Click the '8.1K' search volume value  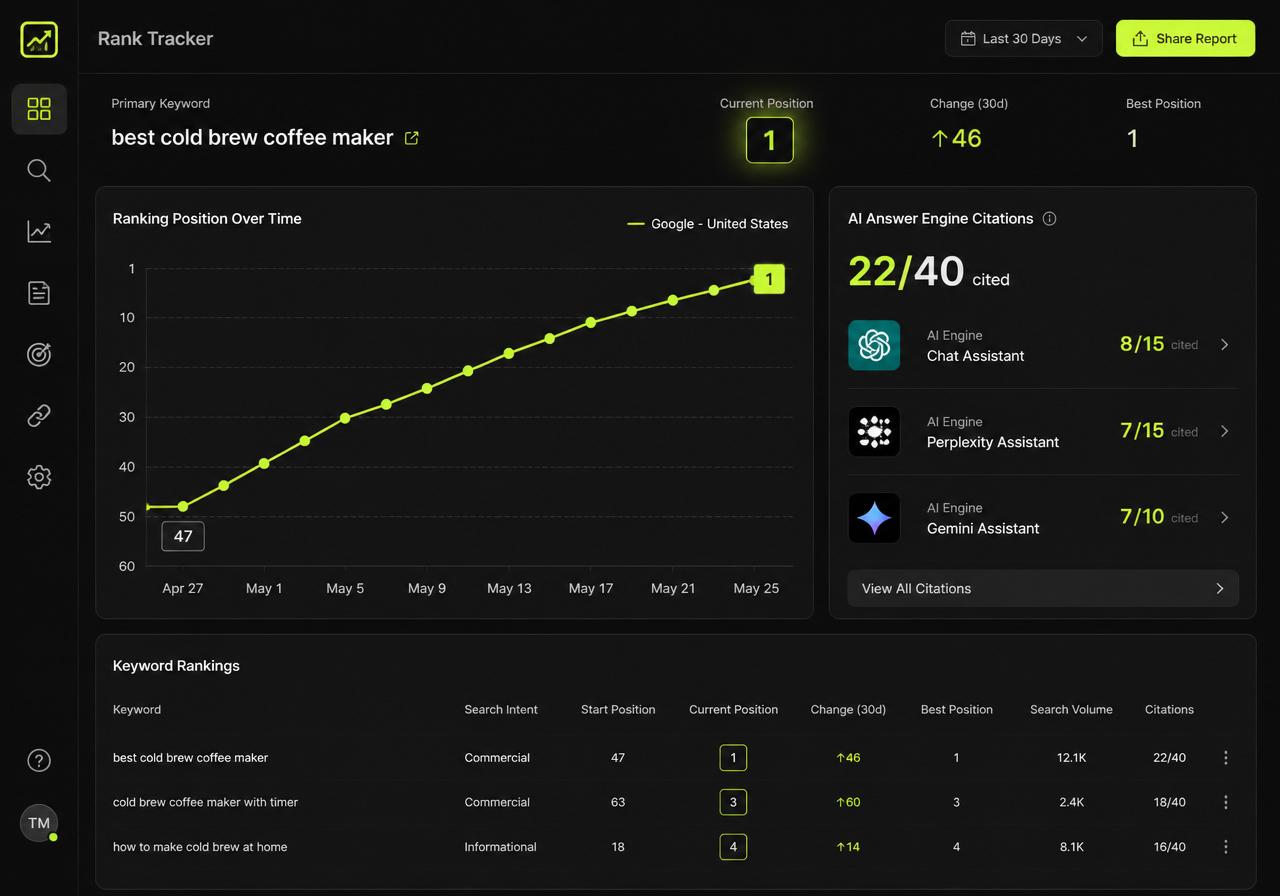pyautogui.click(x=1071, y=847)
